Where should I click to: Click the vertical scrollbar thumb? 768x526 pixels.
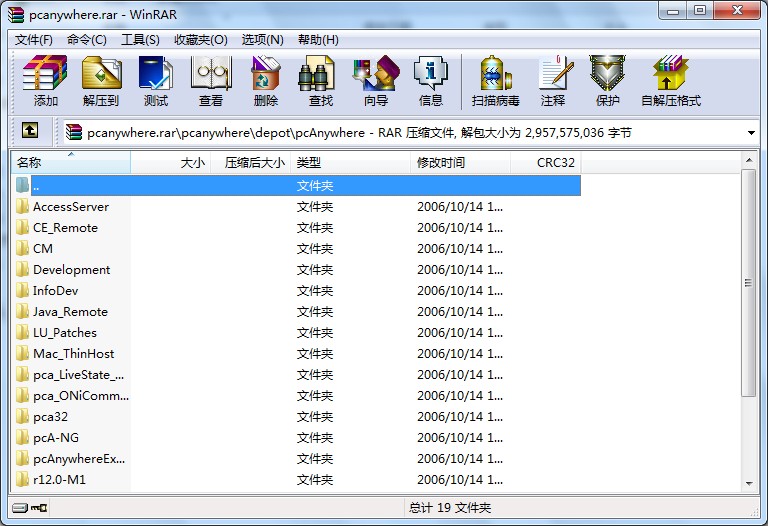748,283
